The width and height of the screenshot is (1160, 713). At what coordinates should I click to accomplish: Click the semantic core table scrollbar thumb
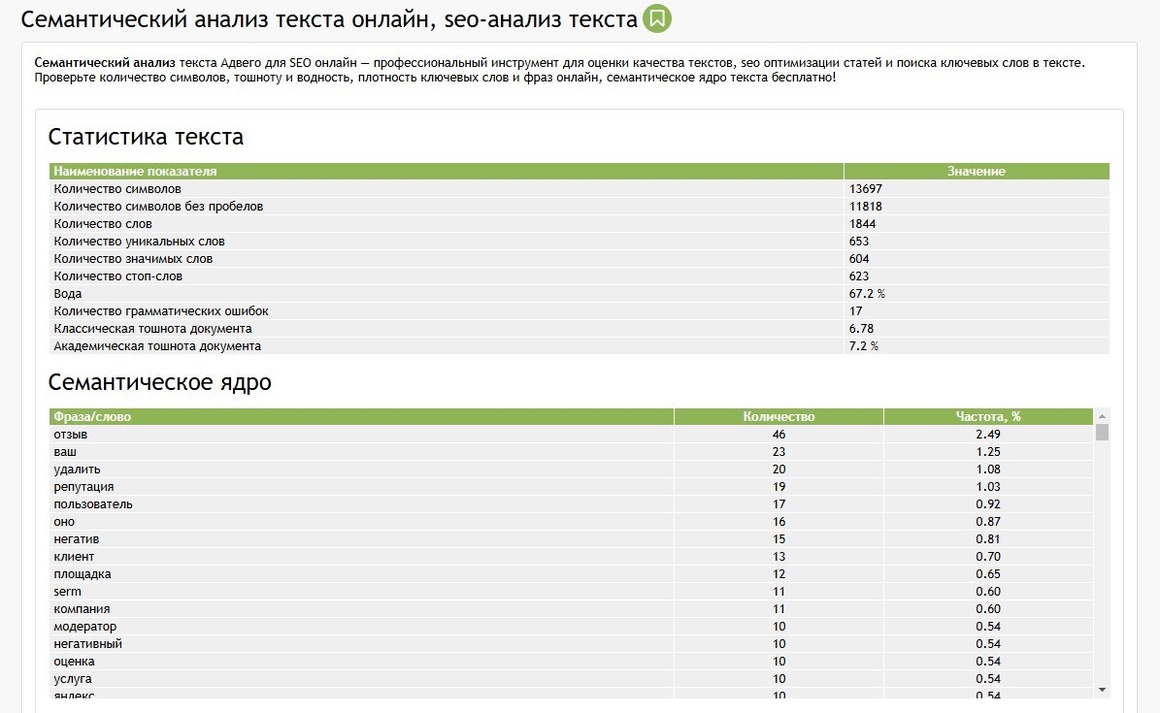(x=1102, y=432)
